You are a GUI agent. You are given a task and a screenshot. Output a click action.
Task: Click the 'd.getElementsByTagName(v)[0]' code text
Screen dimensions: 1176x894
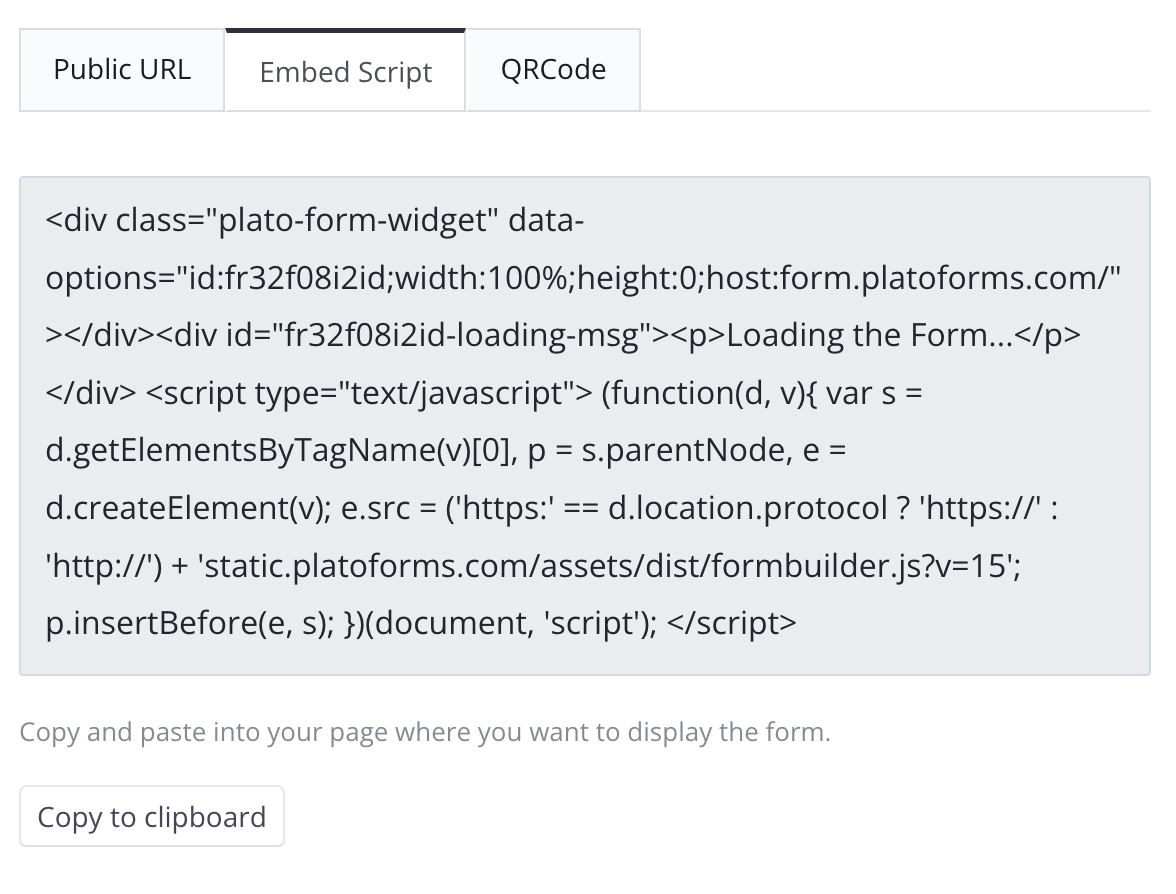(278, 451)
